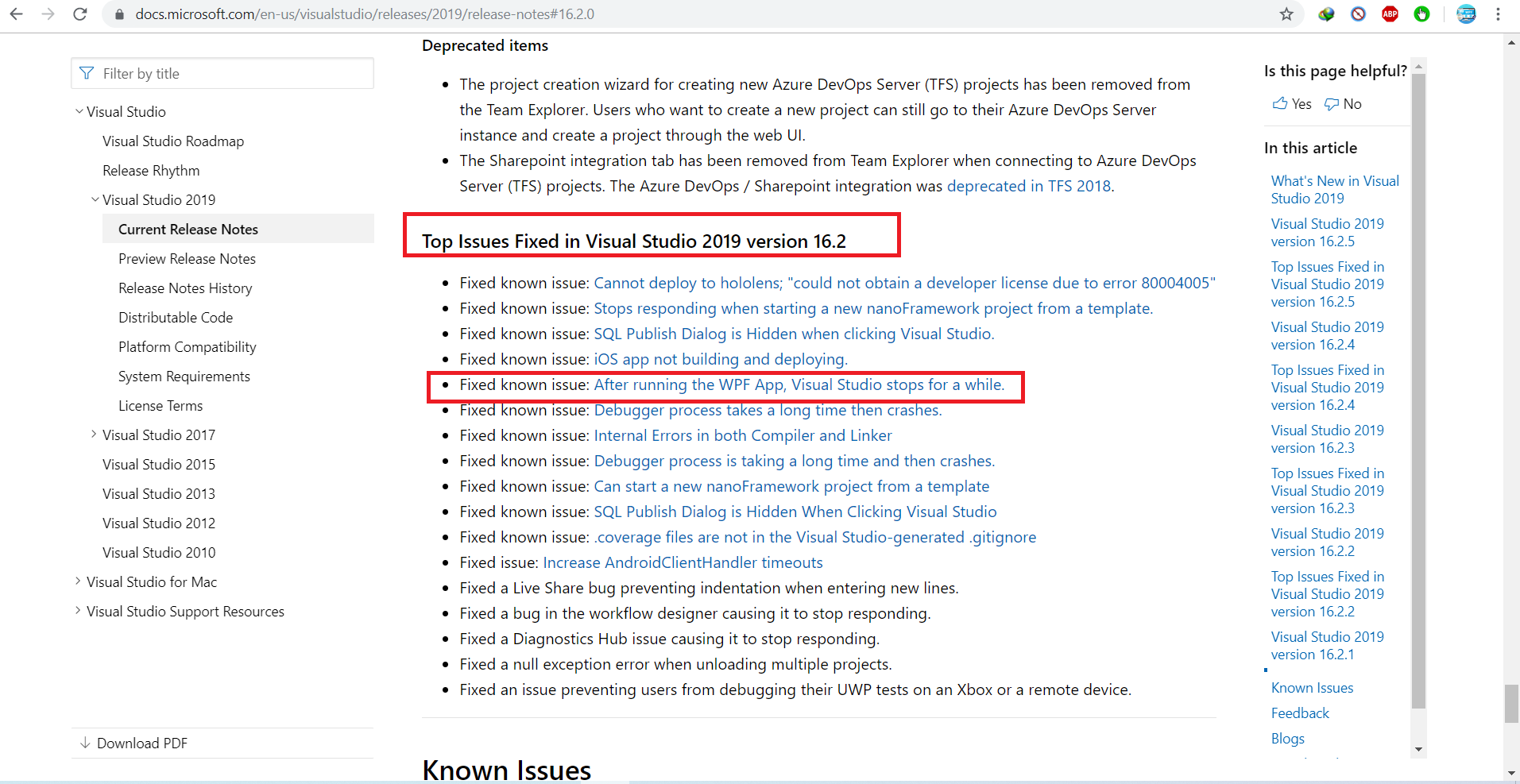Open the 'deprecated in TFS 2018' link
The height and width of the screenshot is (784, 1520).
[1029, 186]
